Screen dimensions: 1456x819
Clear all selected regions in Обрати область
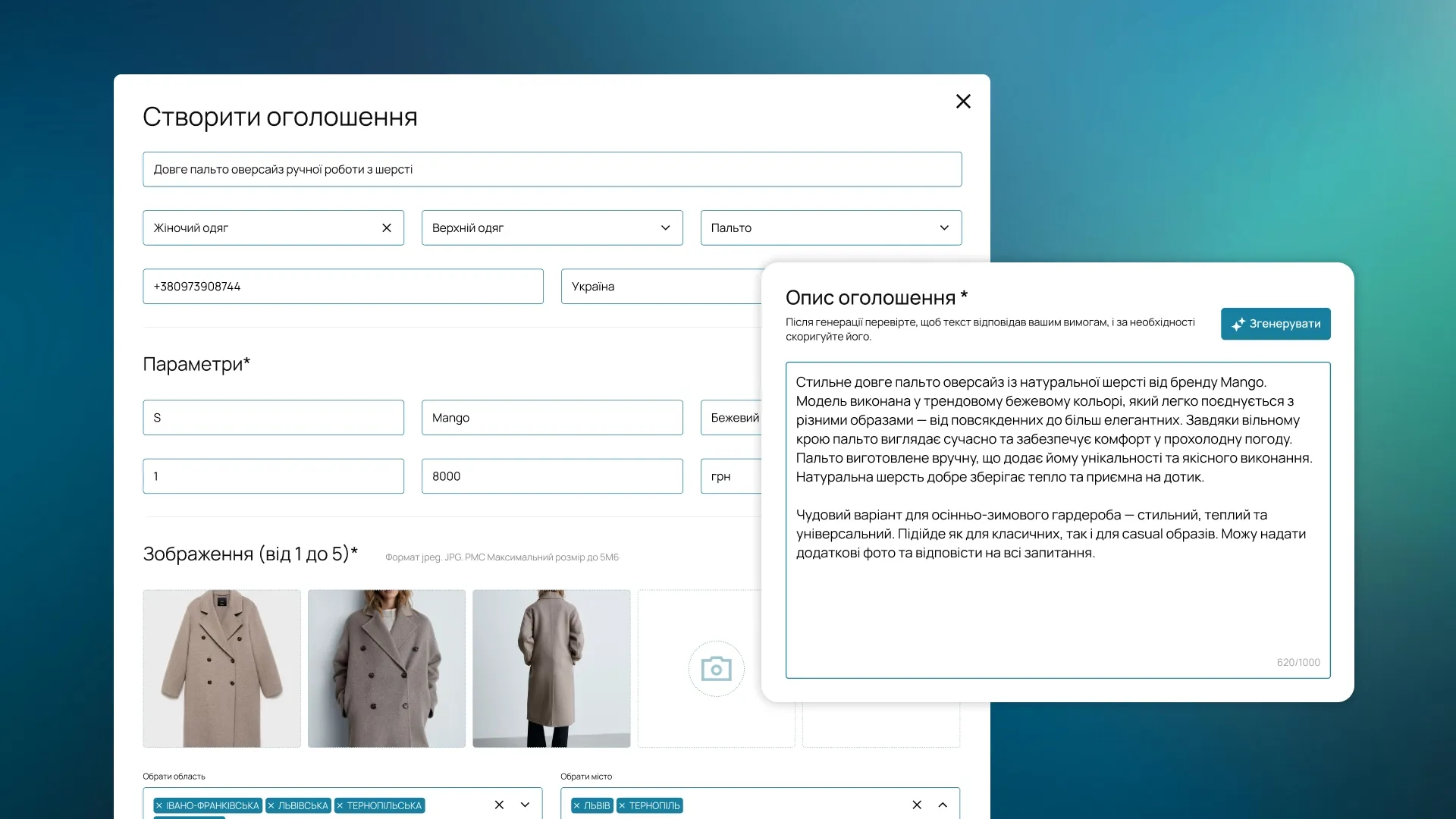499,805
